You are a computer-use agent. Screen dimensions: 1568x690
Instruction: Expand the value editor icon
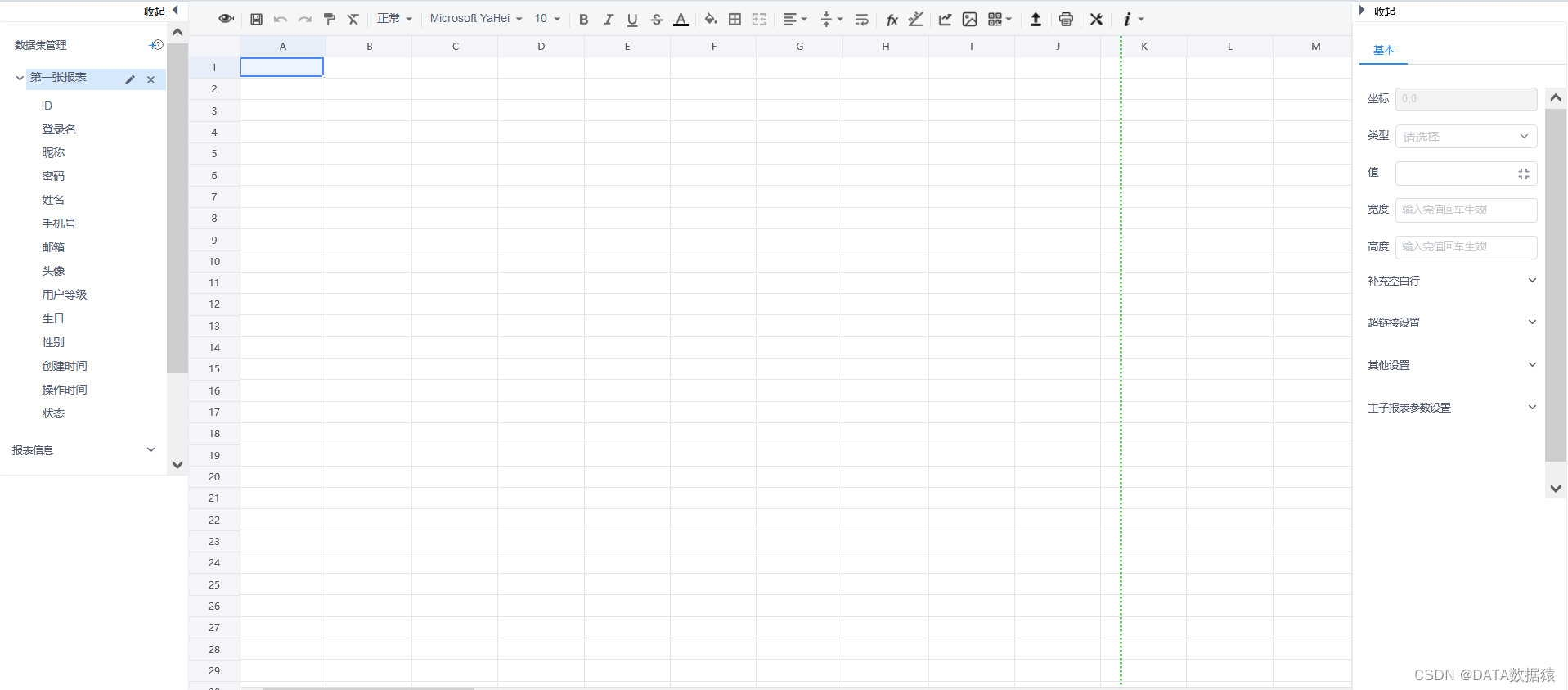(1523, 174)
